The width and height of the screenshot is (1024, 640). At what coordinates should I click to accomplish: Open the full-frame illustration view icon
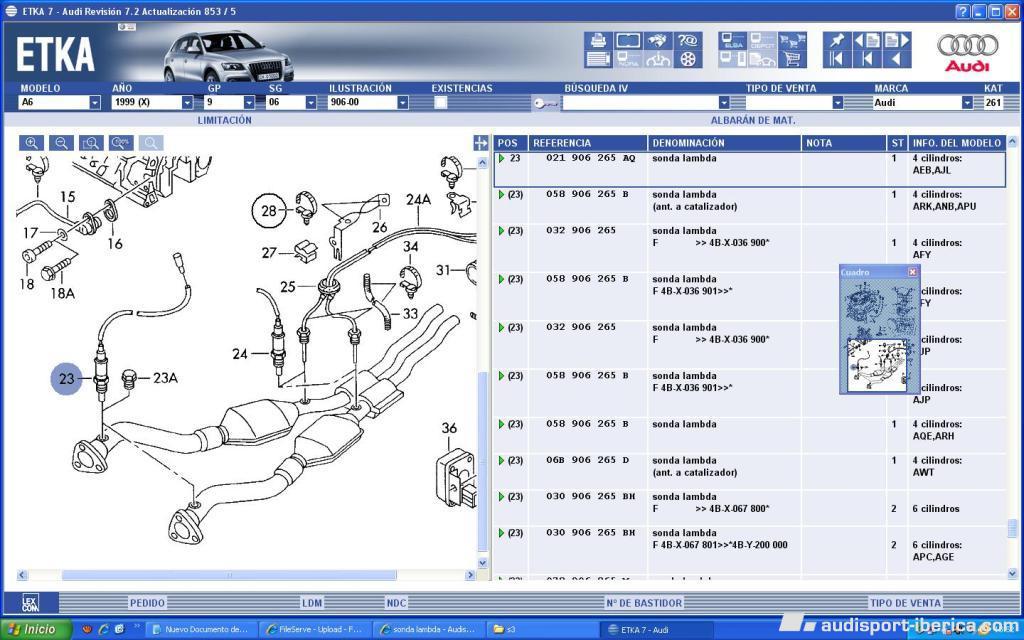click(628, 40)
